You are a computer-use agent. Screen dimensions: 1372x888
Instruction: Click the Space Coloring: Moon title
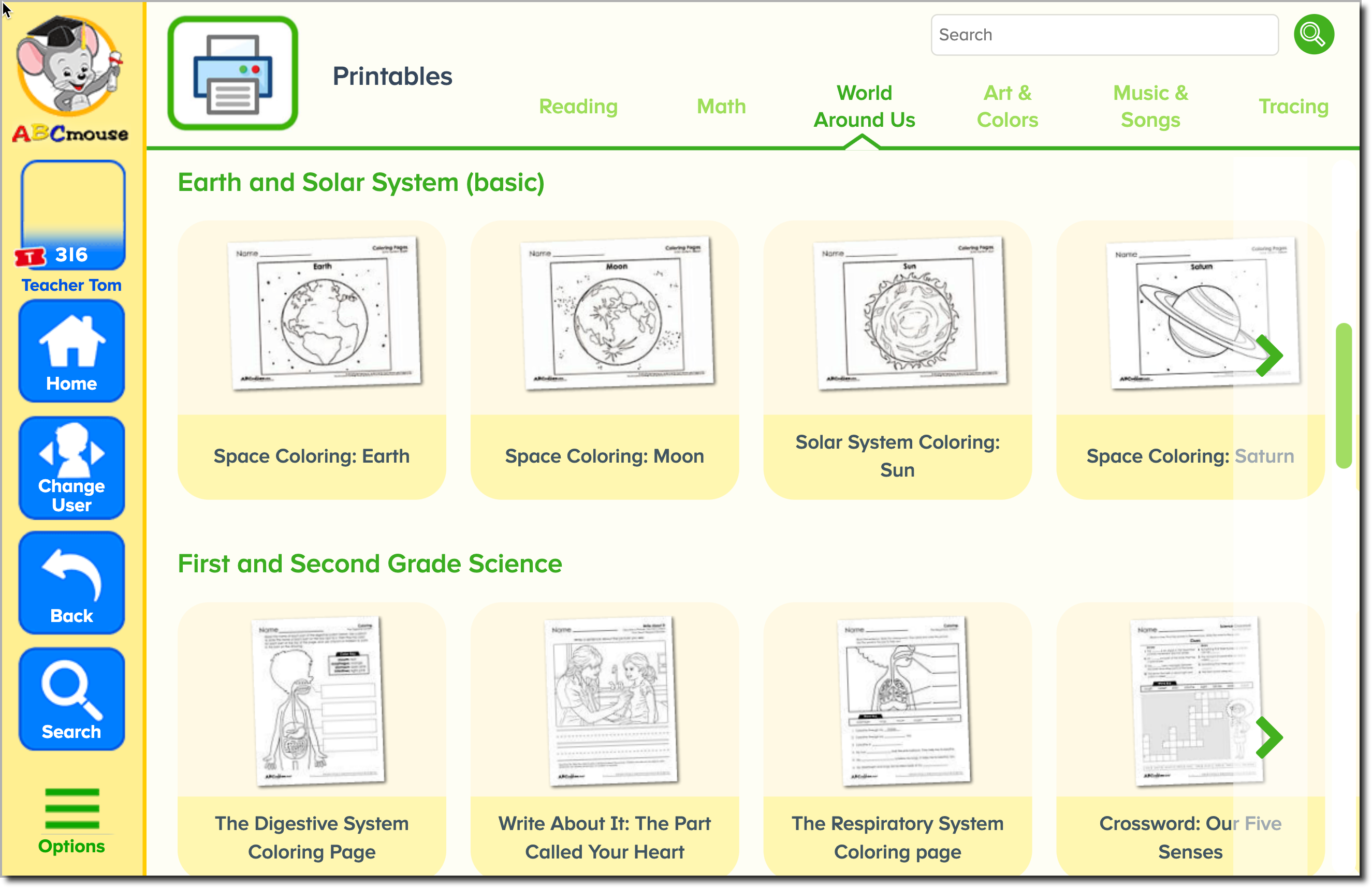coord(604,456)
